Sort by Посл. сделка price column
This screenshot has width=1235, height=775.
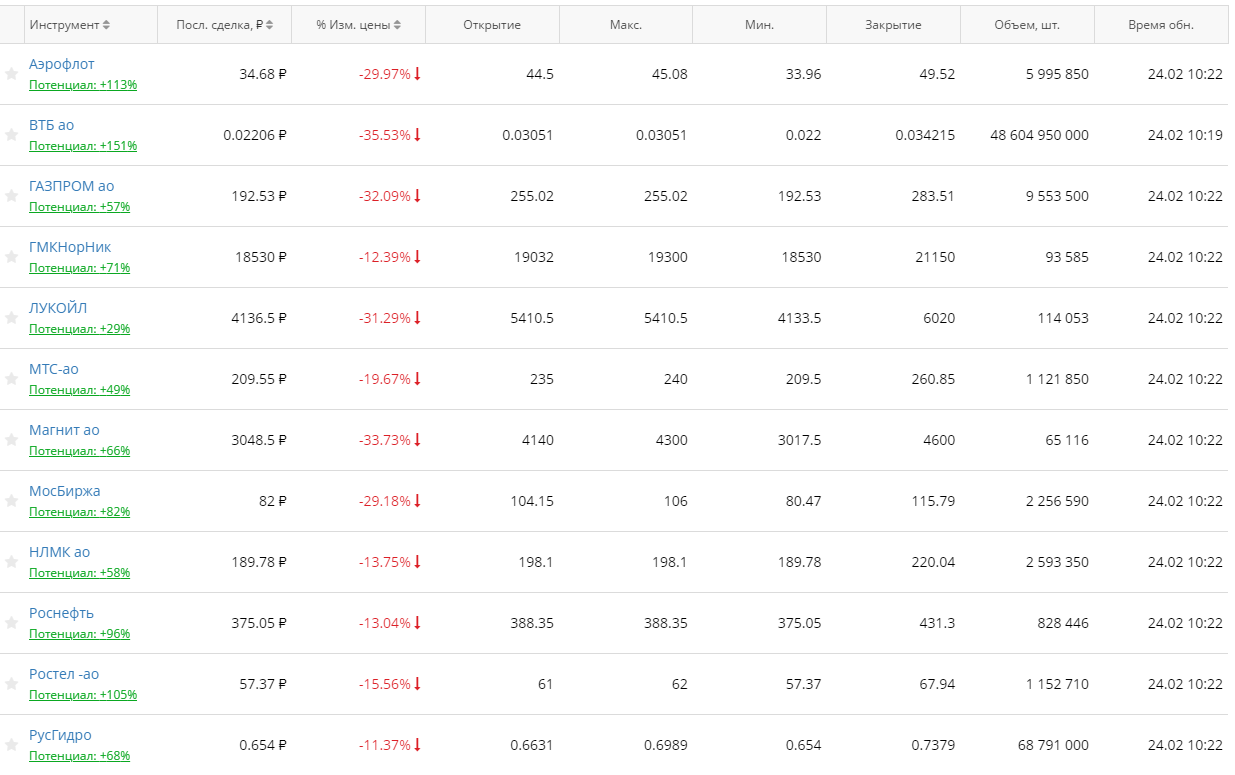pos(224,25)
